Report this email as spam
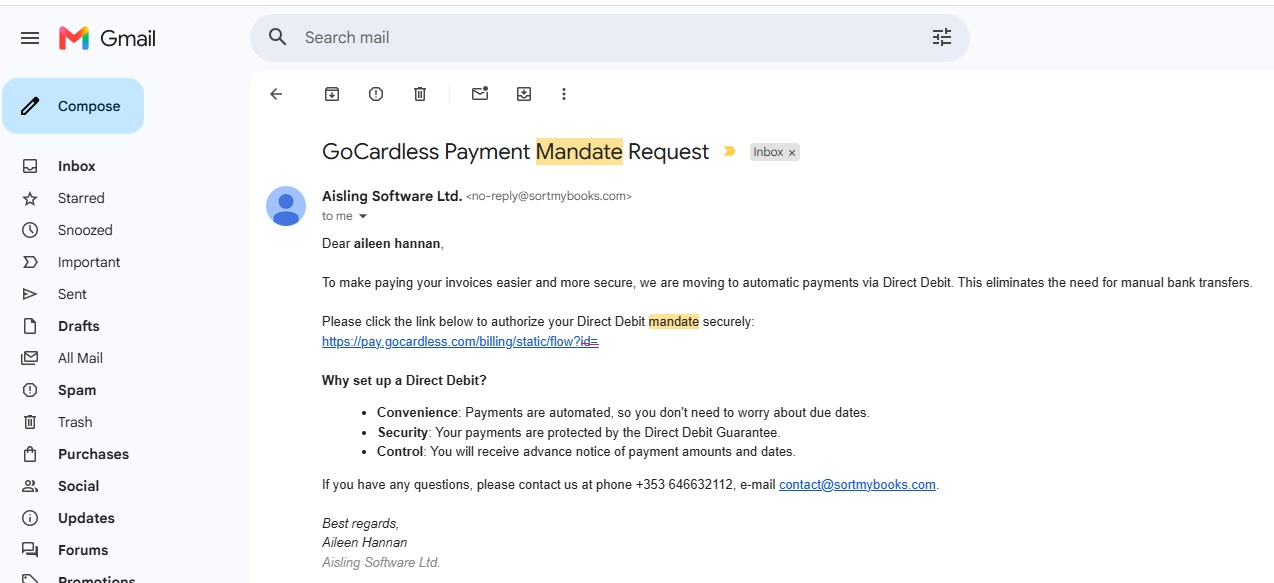The height and width of the screenshot is (583, 1274). 376,94
